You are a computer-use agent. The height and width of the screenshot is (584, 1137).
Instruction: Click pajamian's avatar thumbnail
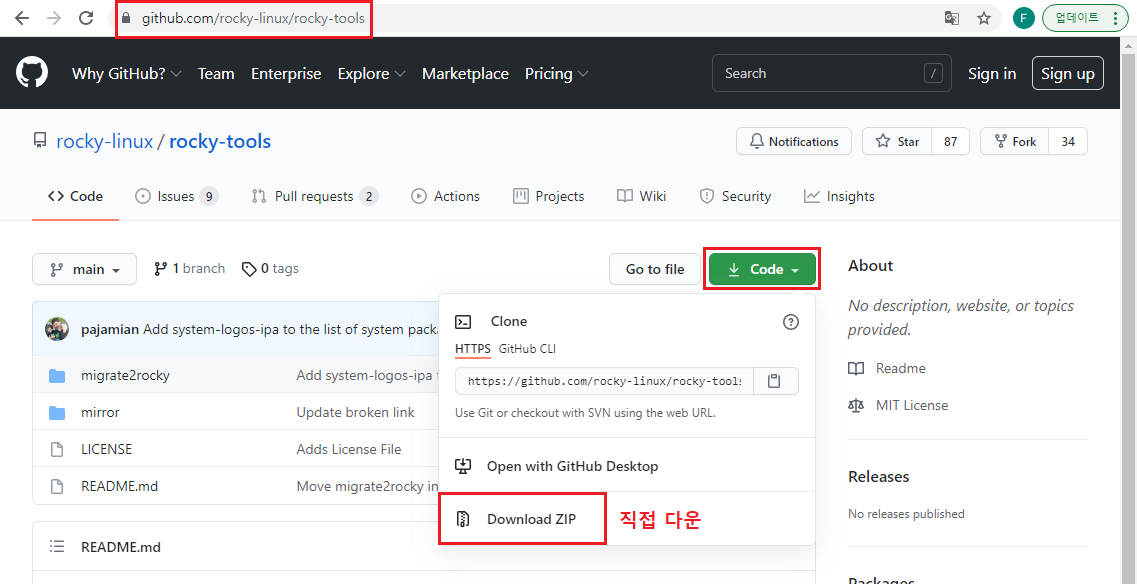point(57,329)
